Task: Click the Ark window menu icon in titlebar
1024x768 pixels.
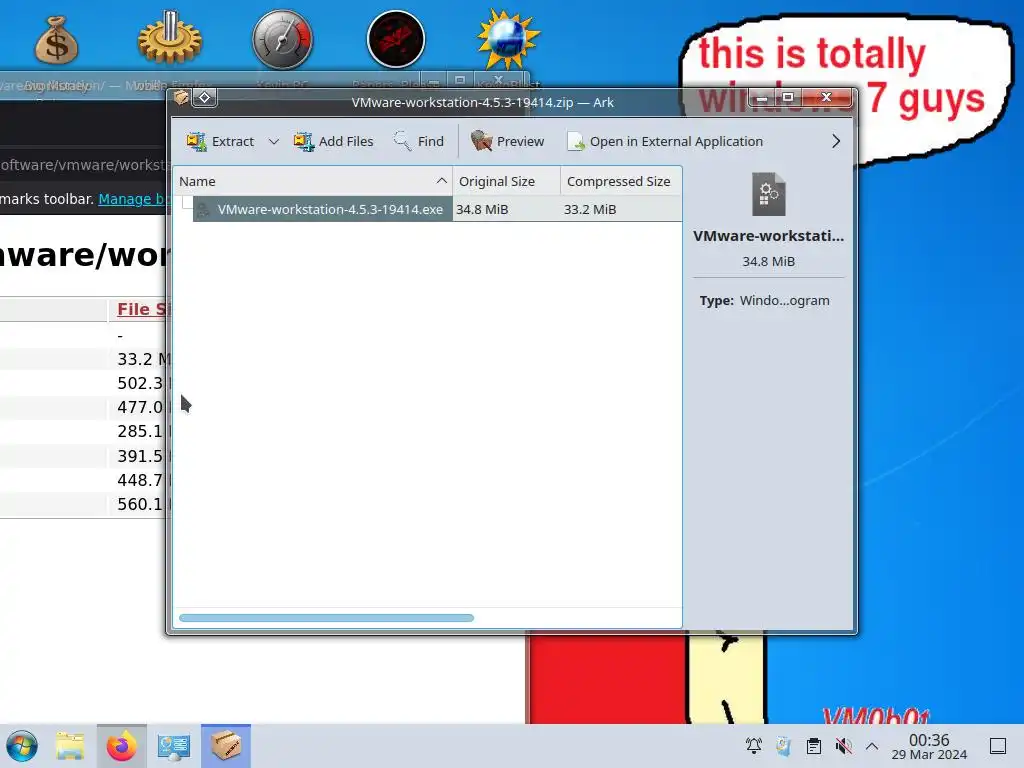Action: click(x=181, y=97)
